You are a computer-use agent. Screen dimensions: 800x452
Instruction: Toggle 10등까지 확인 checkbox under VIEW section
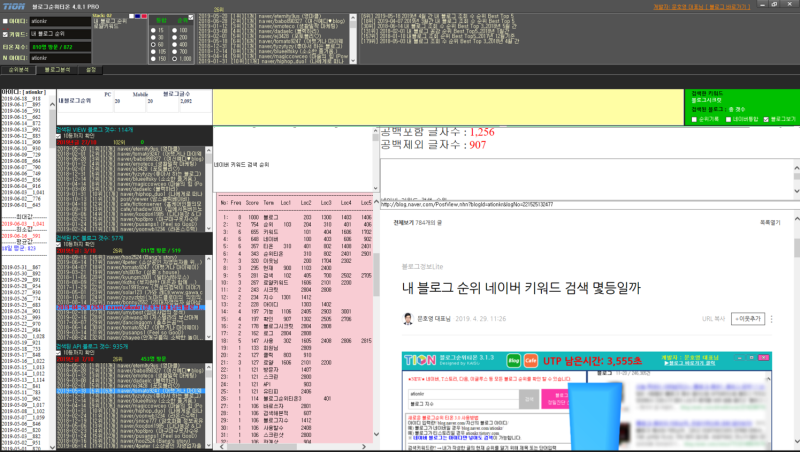coord(59,136)
